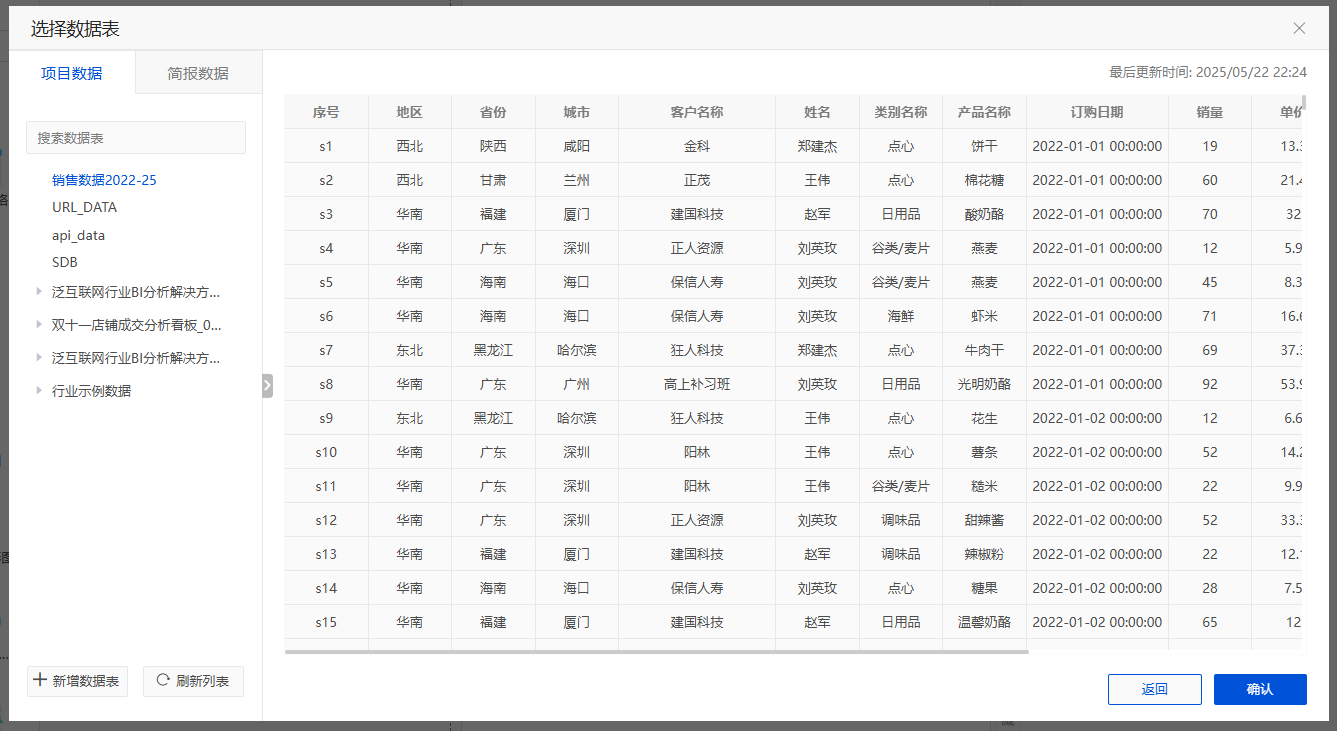Close the 选择数据表 dialog
The height and width of the screenshot is (731, 1337).
pos(1299,28)
